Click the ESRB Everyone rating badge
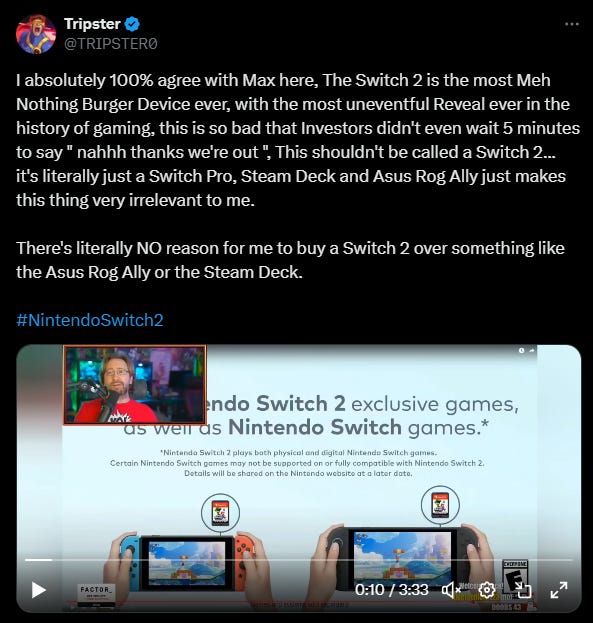Image resolution: width=593 pixels, height=623 pixels. [515, 578]
